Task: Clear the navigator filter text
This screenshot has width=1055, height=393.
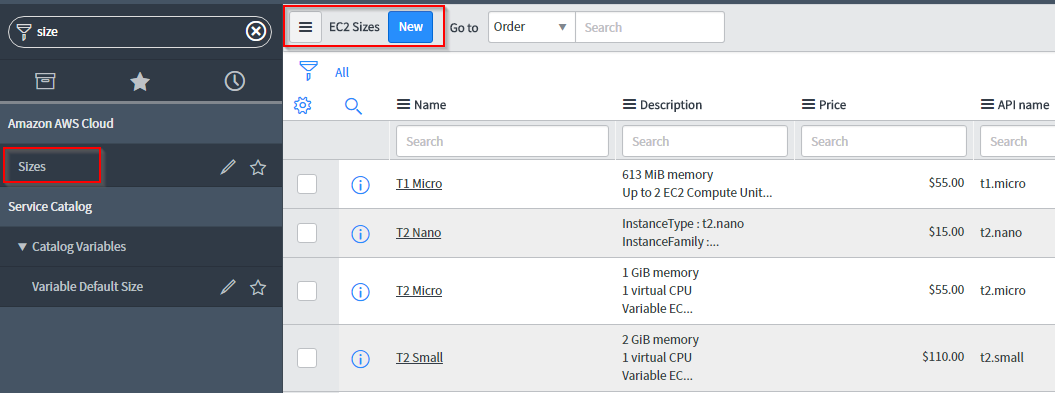Action: click(256, 31)
